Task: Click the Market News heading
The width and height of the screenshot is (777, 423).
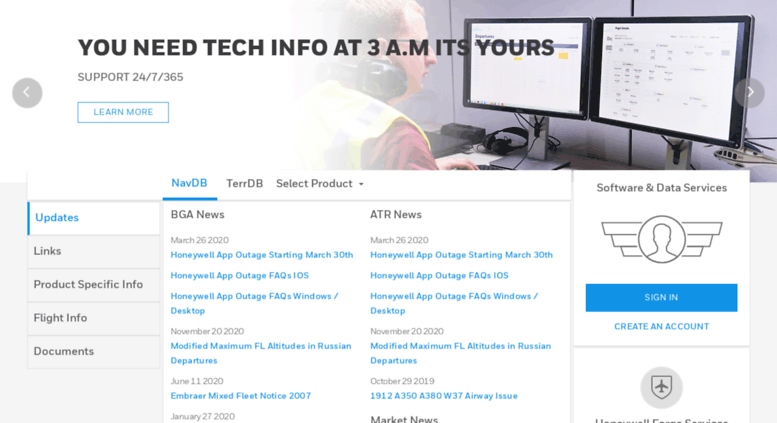Action: (404, 419)
